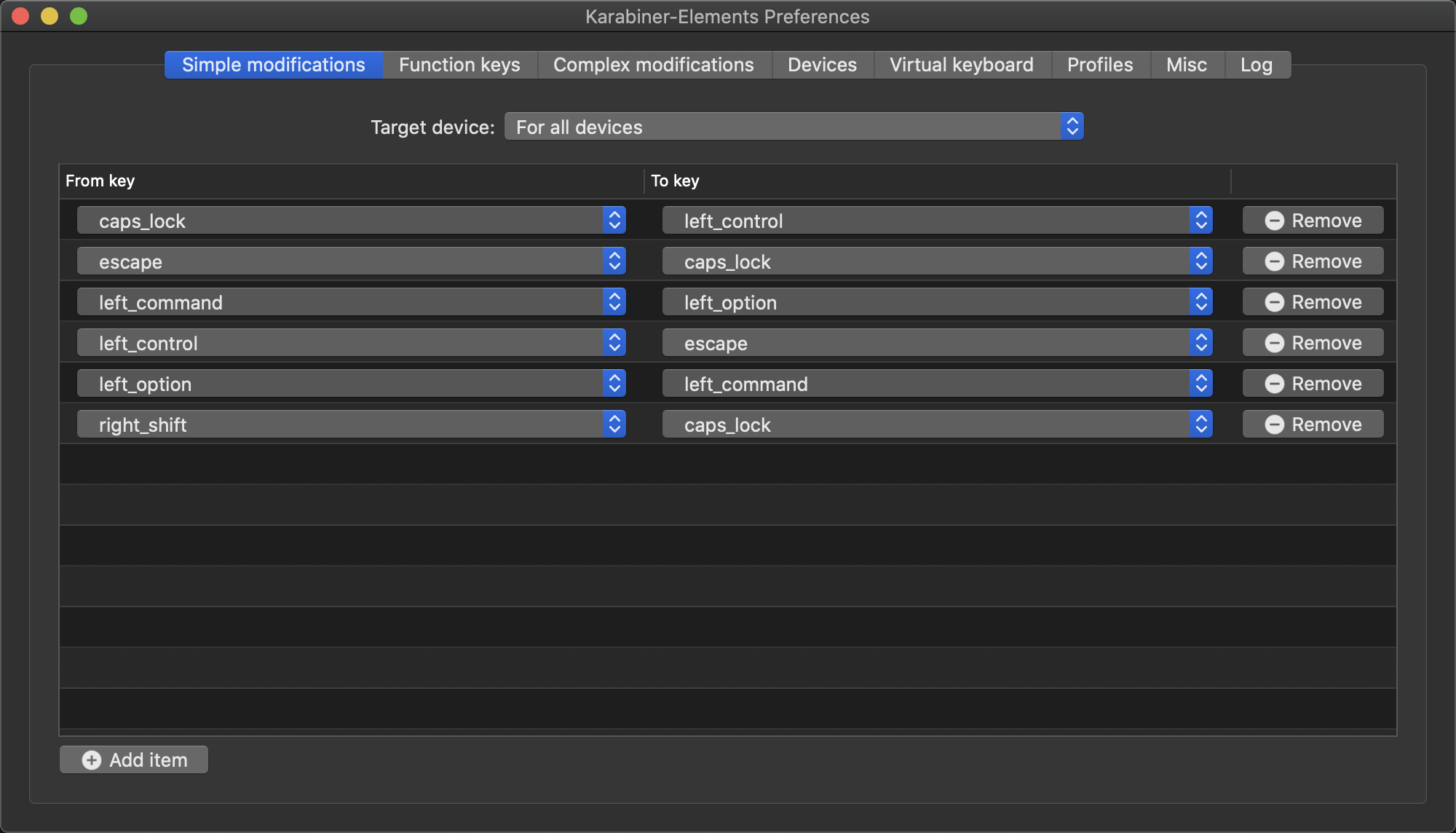
Task: Remove the right_shift to caps_lock mapping
Action: coord(1313,425)
